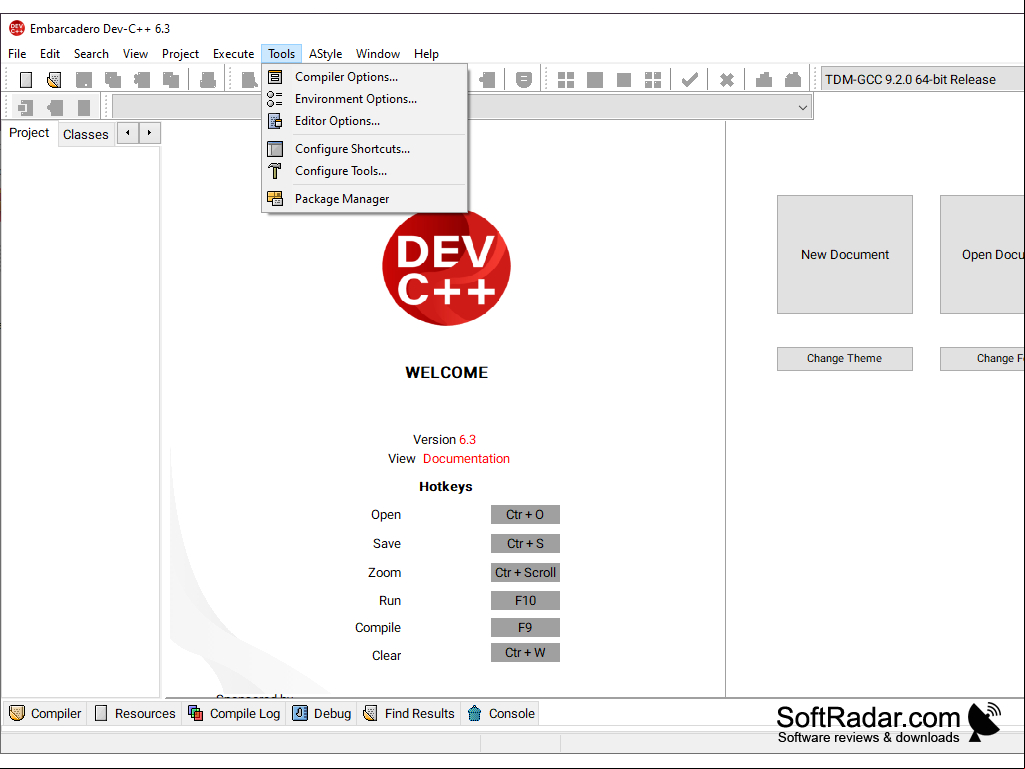Click the cut-off Open Docu… button
1025x769 pixels.
click(983, 254)
